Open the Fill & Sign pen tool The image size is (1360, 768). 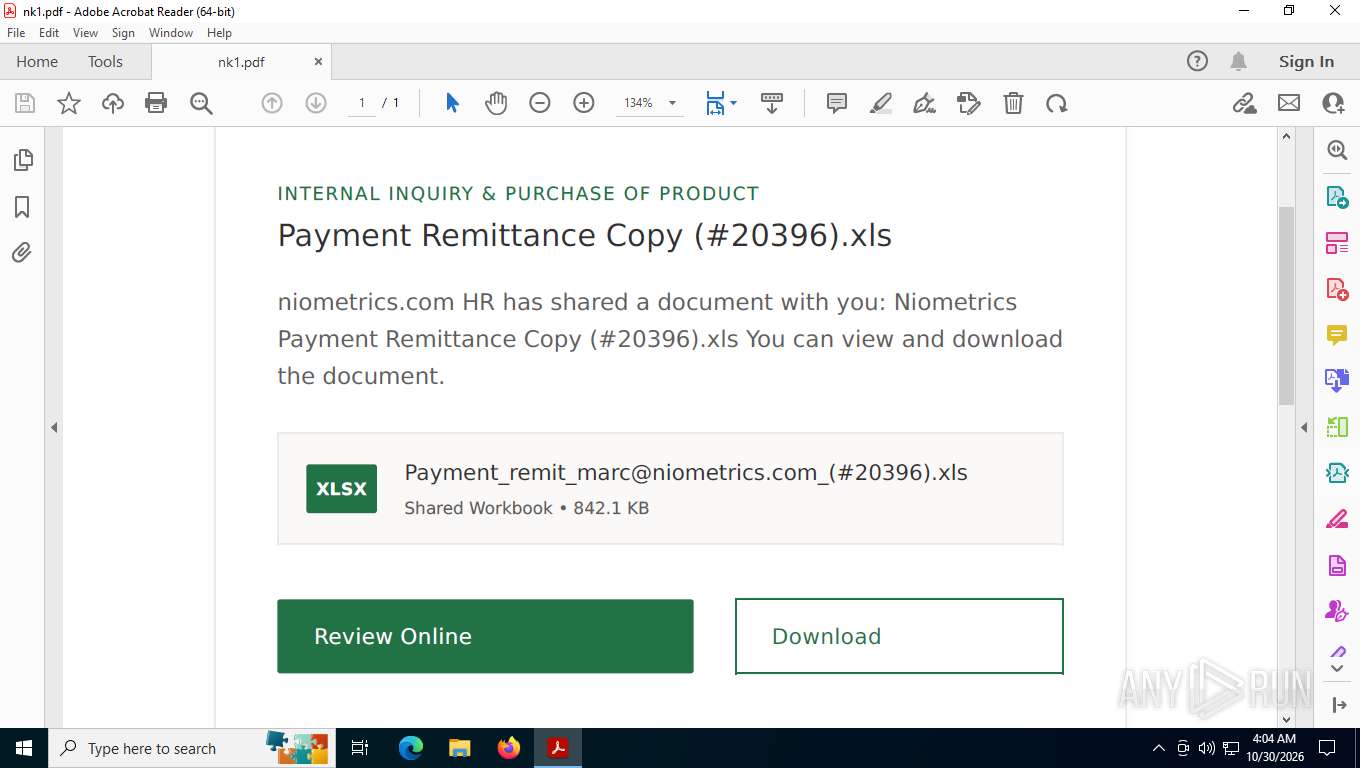pyautogui.click(x=925, y=103)
